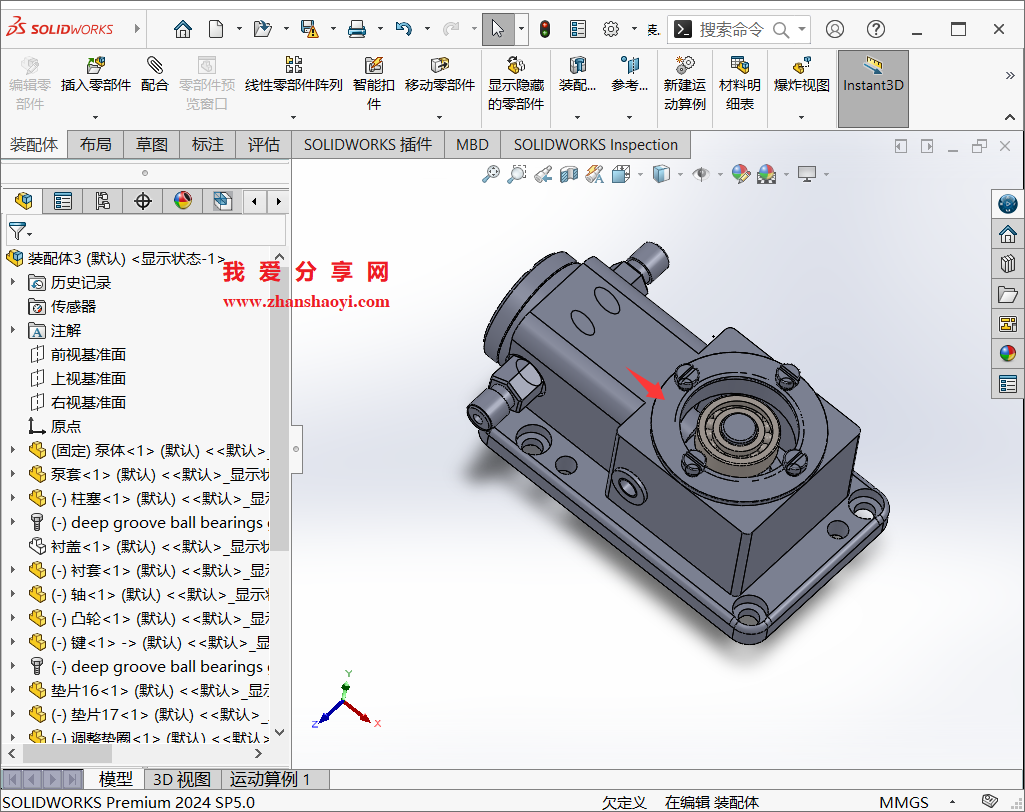Open the SOLIDWORKS Inspection tab

tap(595, 144)
